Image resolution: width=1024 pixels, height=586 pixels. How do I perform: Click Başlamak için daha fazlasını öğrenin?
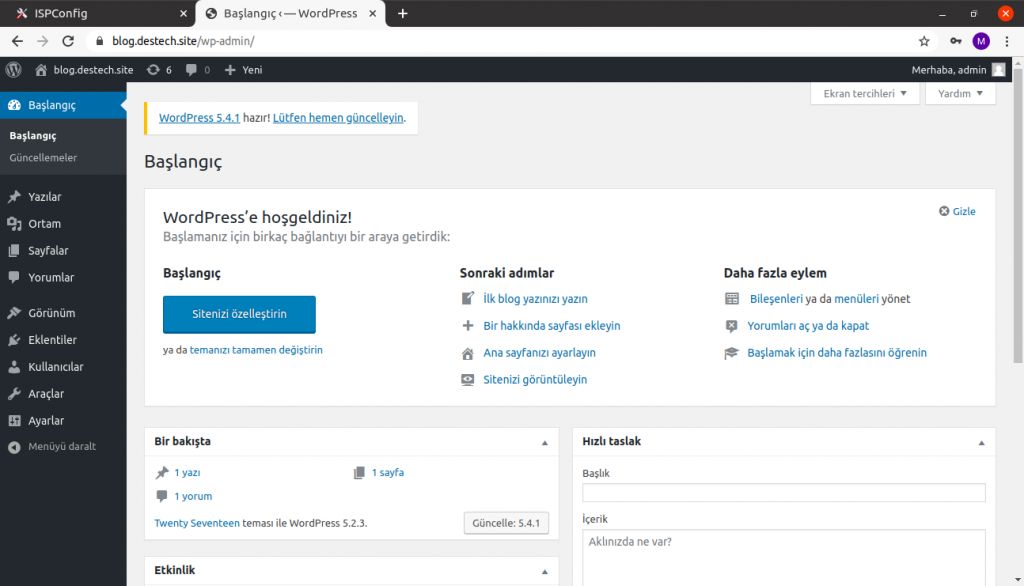click(837, 352)
